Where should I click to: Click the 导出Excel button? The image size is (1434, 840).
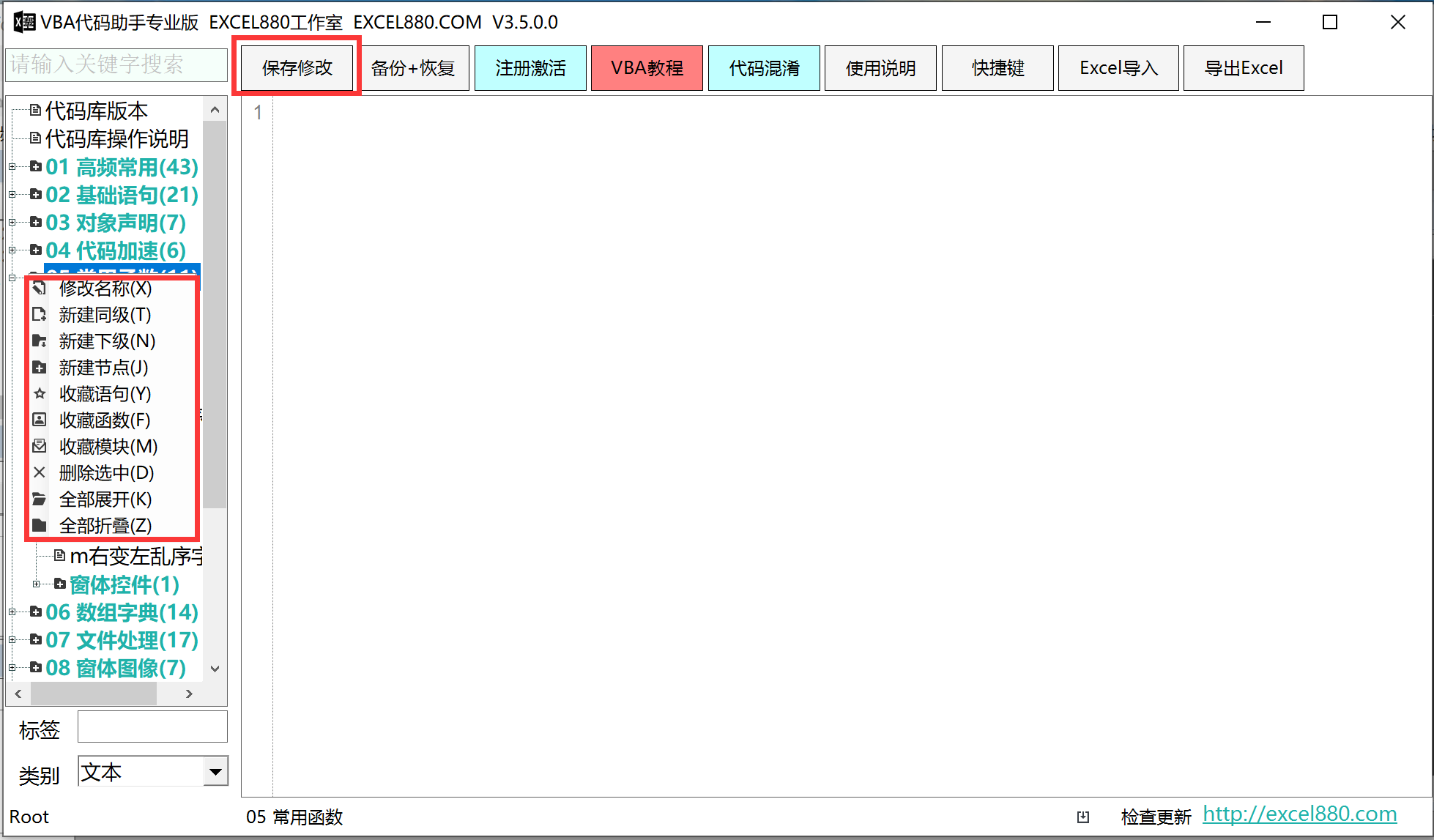click(1244, 68)
